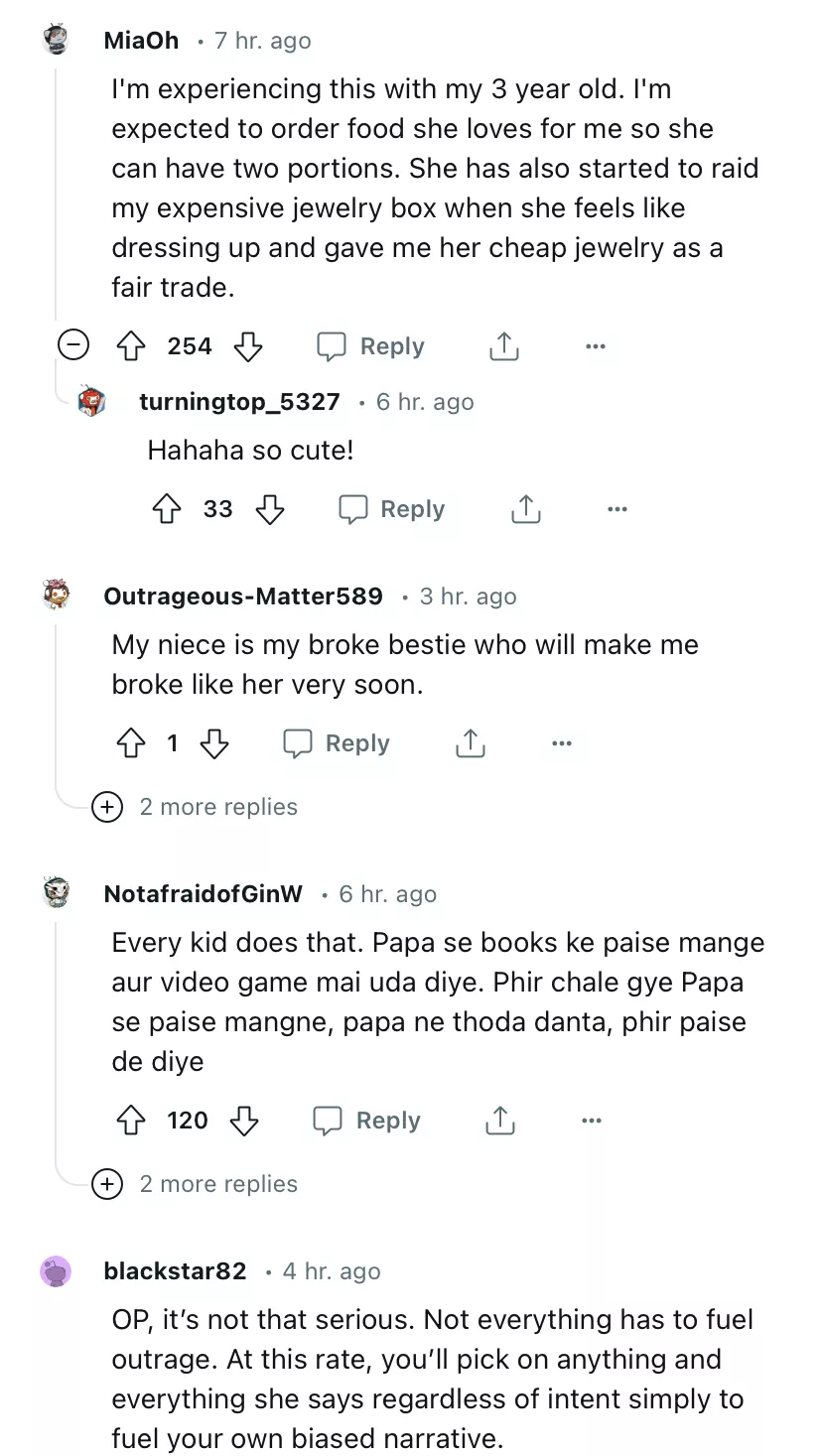The image size is (822, 1456).
Task: Open blackstar82's user profile
Action: 175,1271
